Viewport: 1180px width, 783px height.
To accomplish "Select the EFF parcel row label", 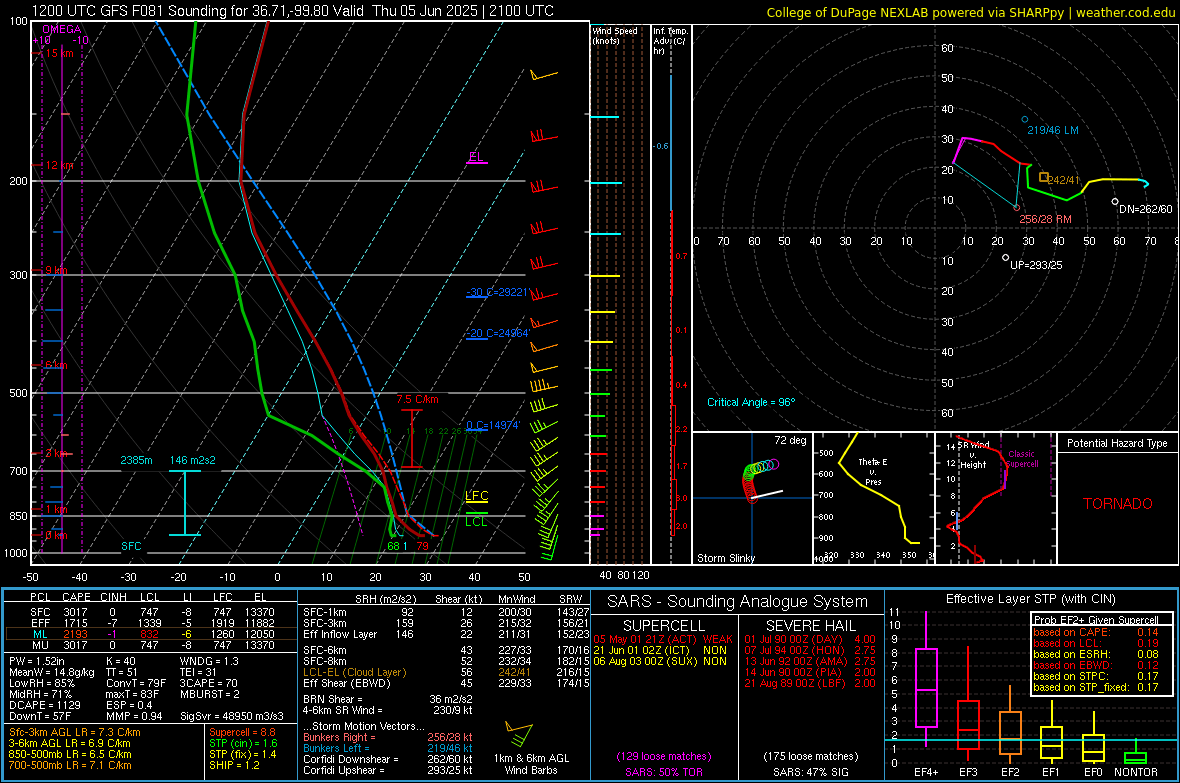I will coord(40,623).
